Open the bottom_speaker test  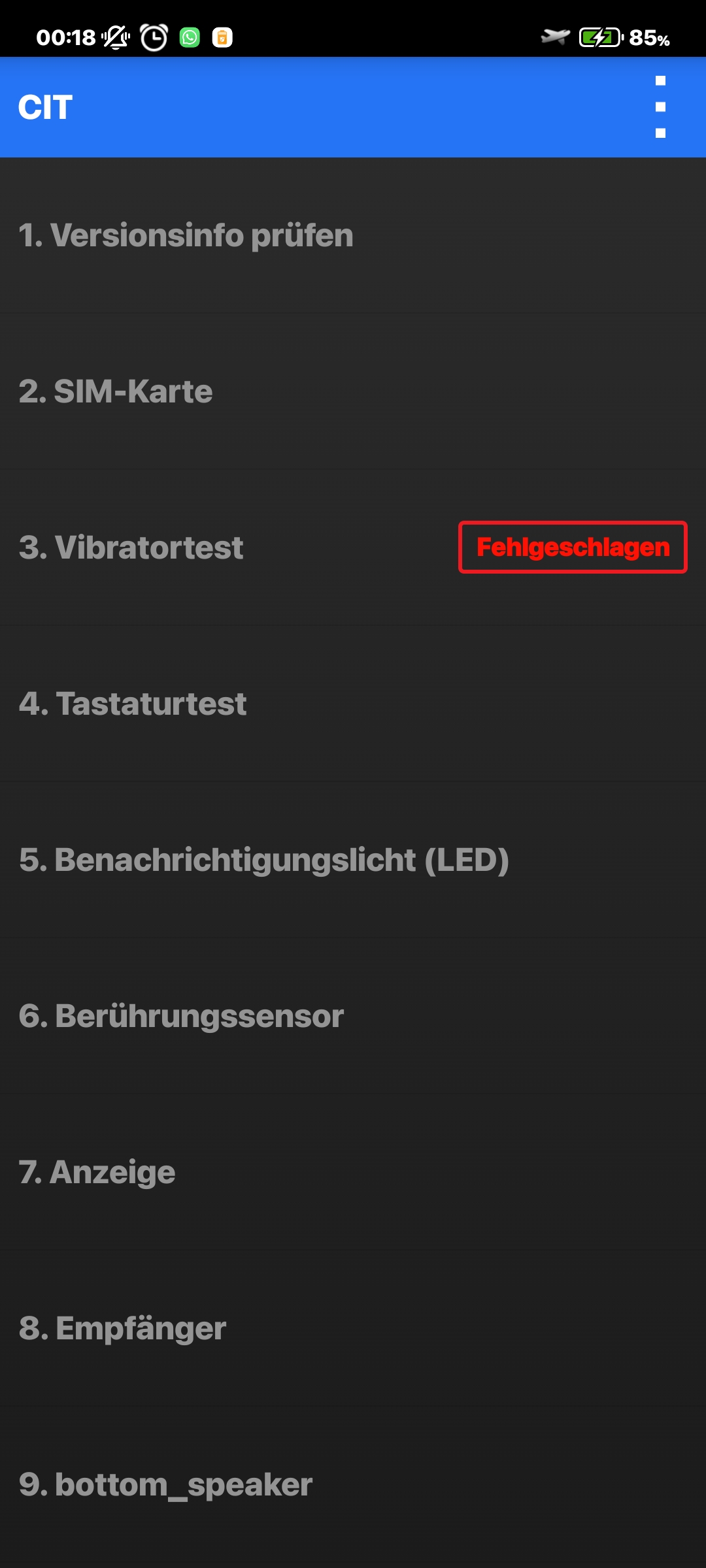pyautogui.click(x=353, y=1484)
